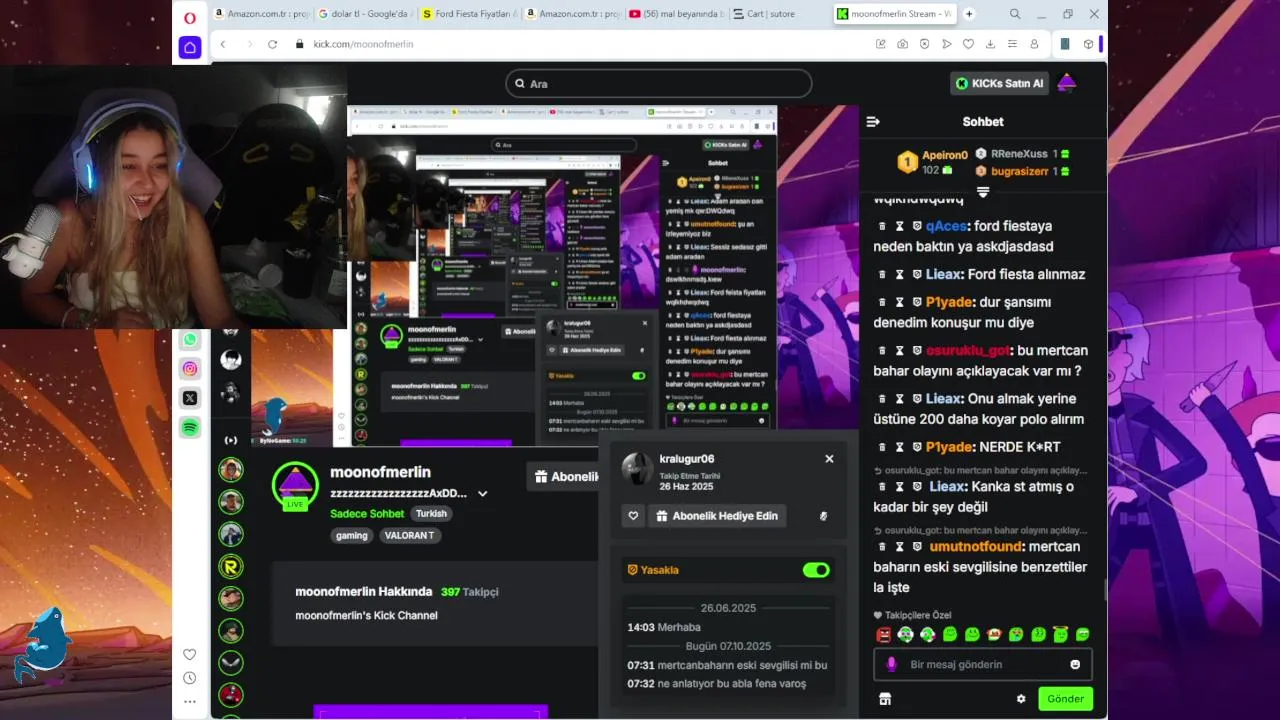Close the kraluugur06 user card

click(829, 459)
